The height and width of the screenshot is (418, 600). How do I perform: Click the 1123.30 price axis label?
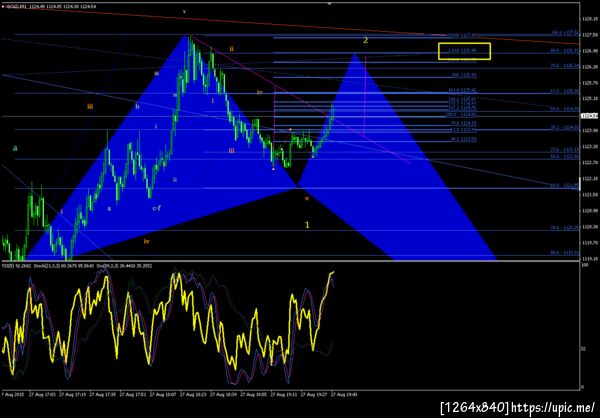coord(590,147)
